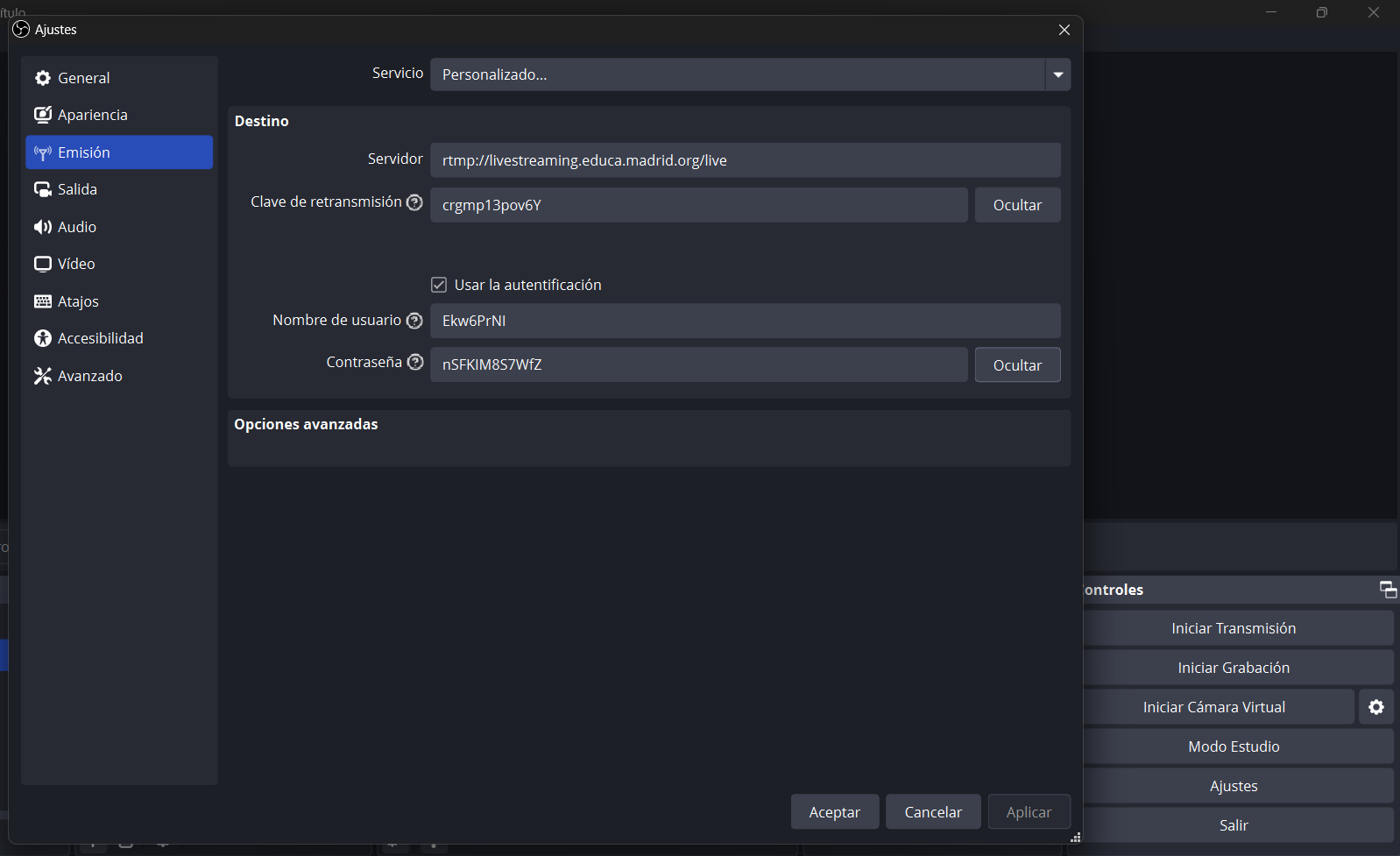Image resolution: width=1400 pixels, height=856 pixels.
Task: Click Ajustes button in Controles panel
Action: (1237, 786)
